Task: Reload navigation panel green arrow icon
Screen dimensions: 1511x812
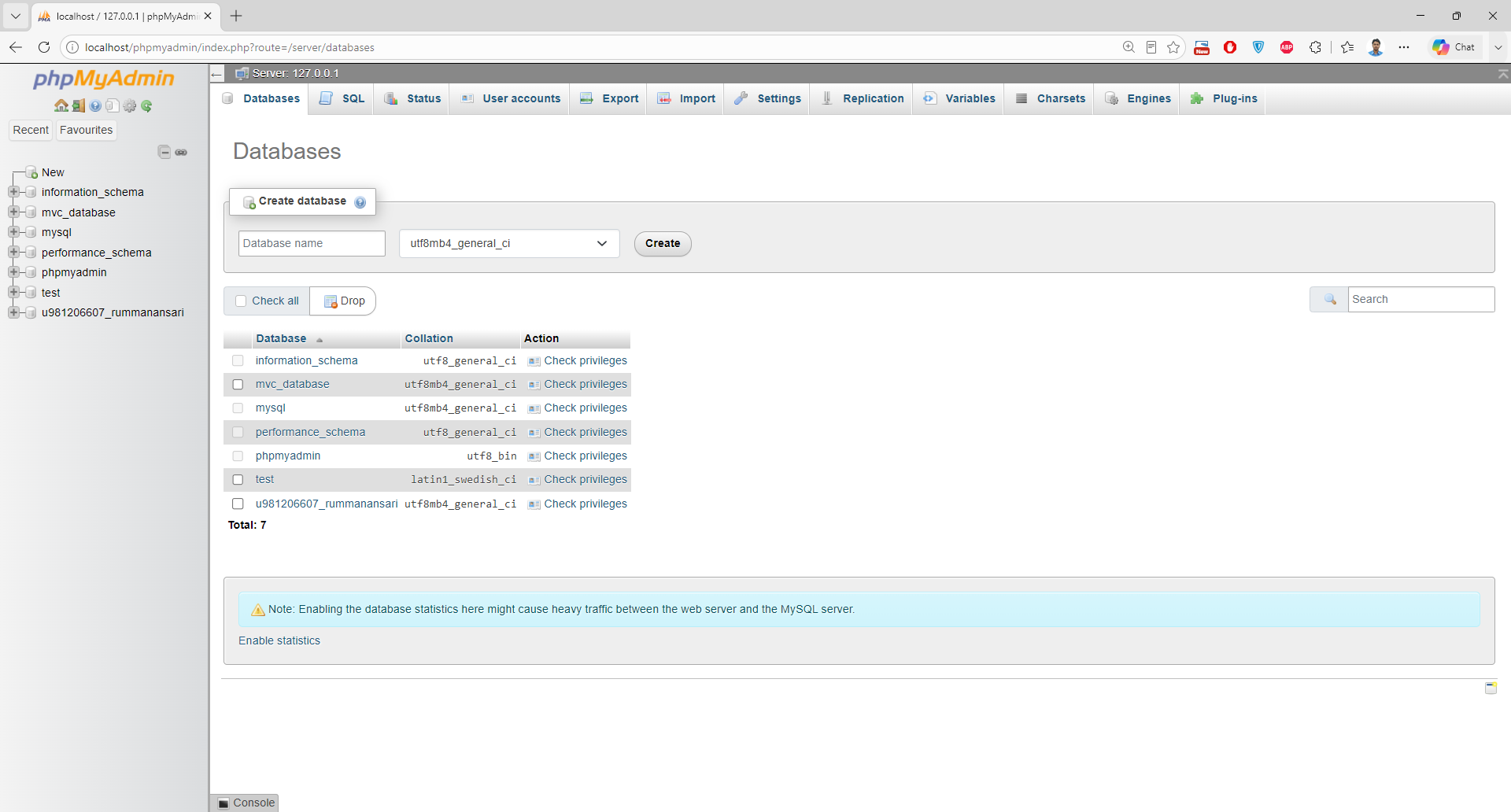Action: [x=146, y=105]
